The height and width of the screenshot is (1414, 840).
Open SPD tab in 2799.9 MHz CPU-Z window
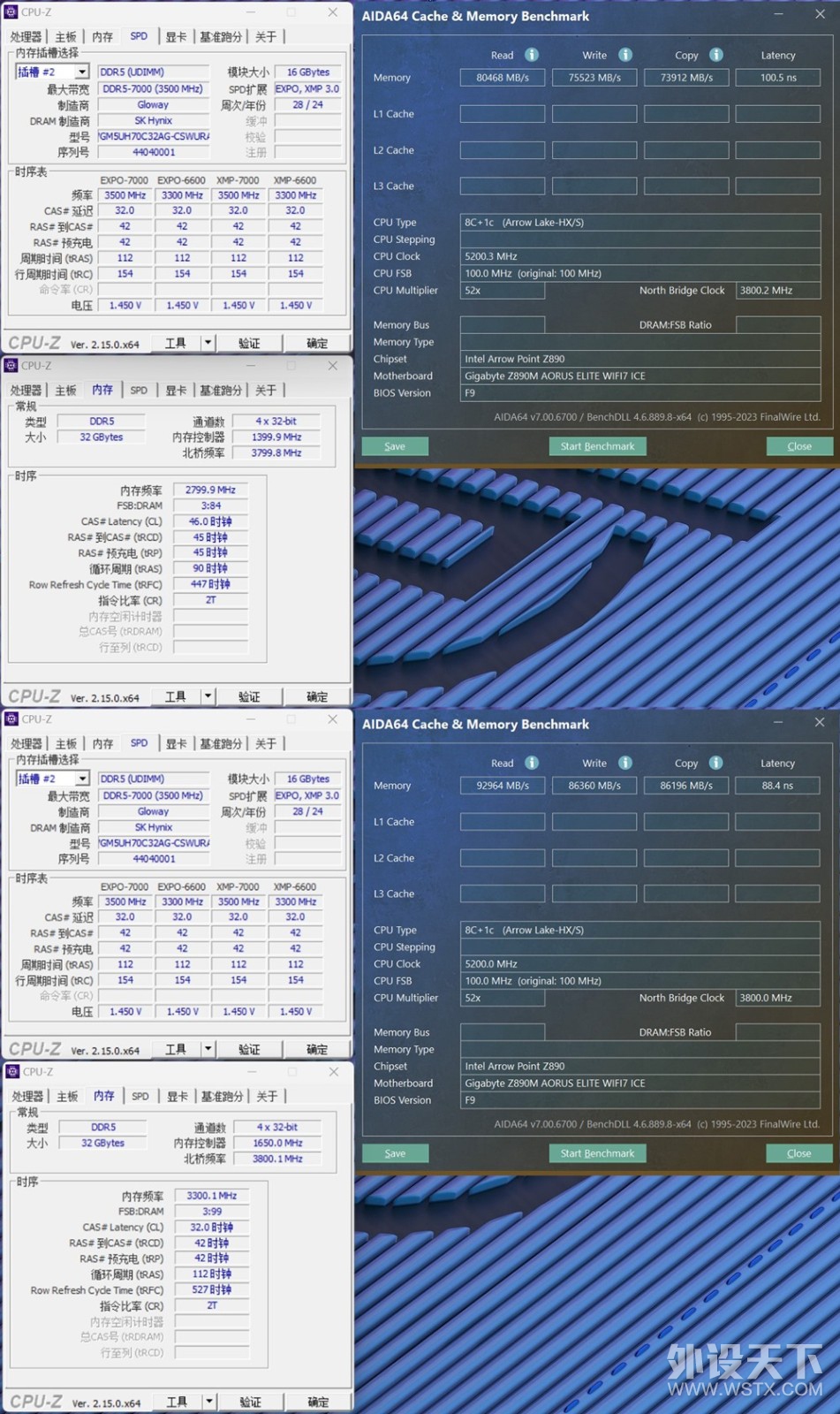pyautogui.click(x=139, y=390)
